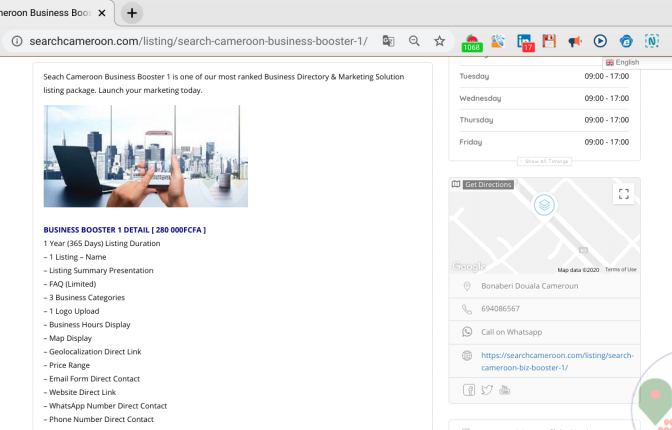
Task: Click 'Phone Number Direct Contact' line
Action: [x=99, y=419]
